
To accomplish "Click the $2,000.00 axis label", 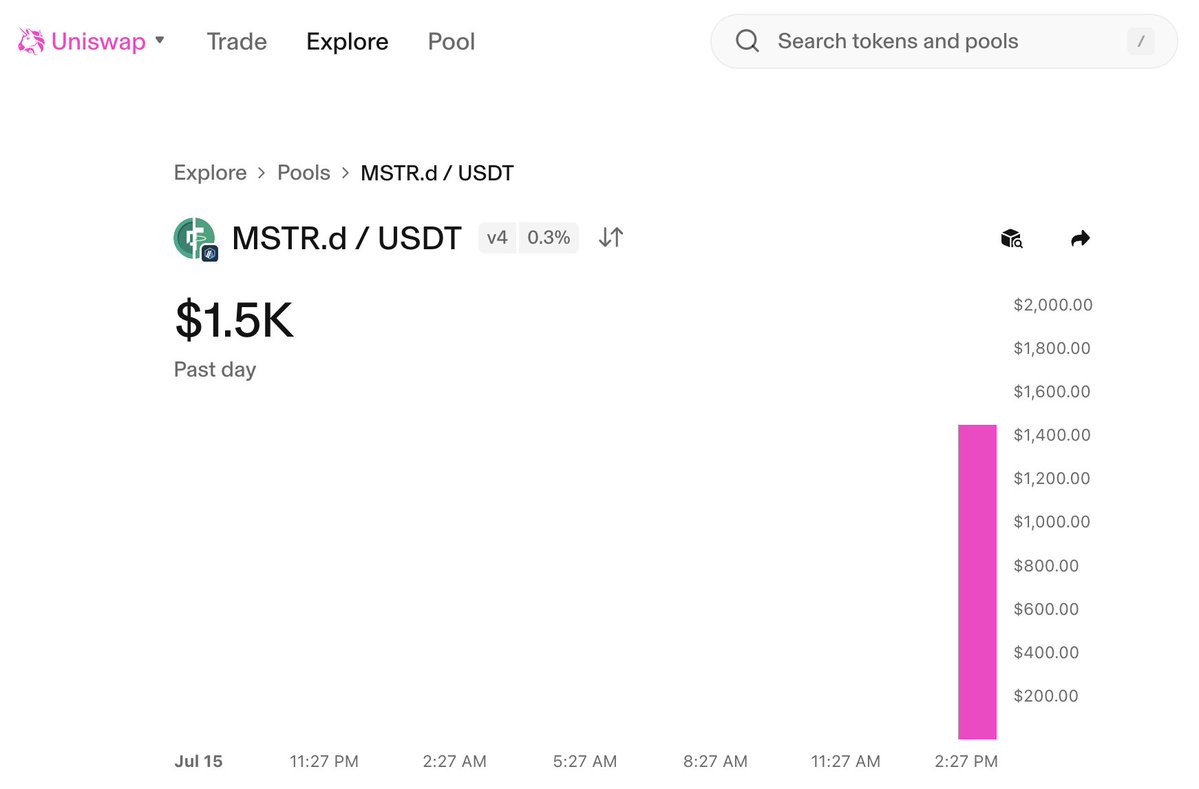I will tap(1053, 305).
